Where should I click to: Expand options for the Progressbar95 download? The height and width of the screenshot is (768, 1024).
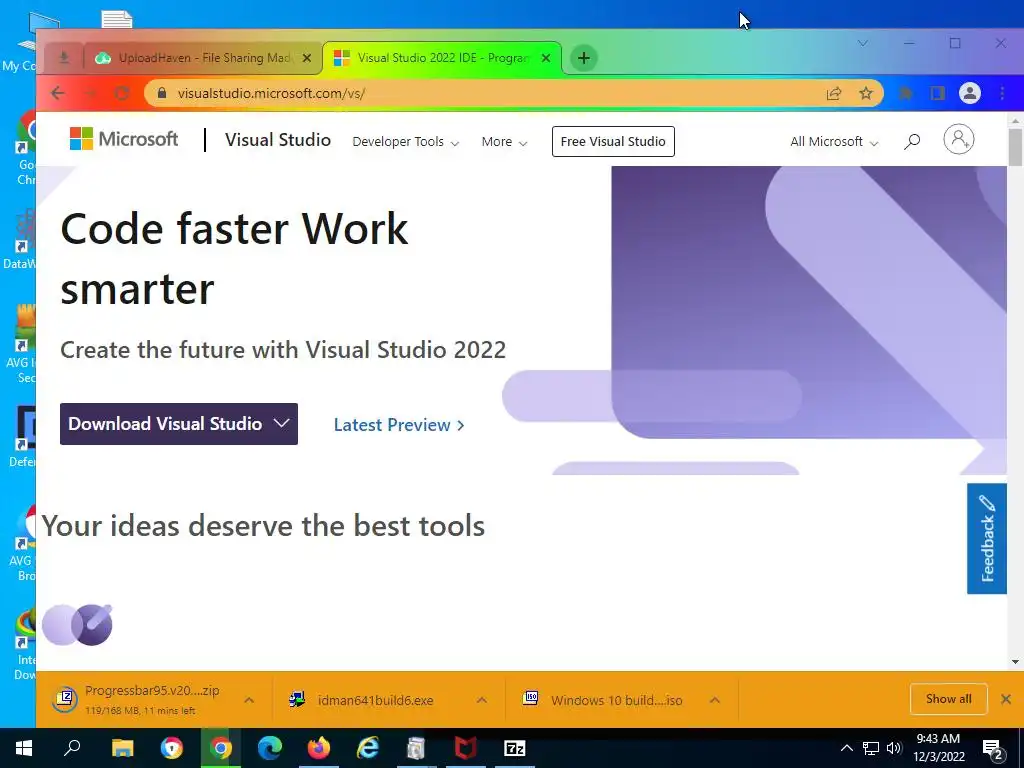click(249, 699)
